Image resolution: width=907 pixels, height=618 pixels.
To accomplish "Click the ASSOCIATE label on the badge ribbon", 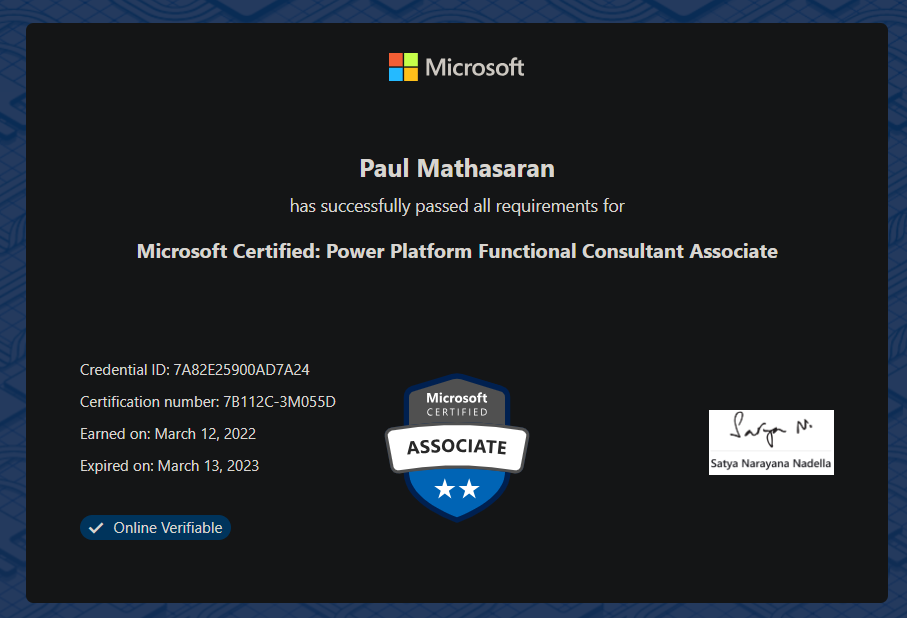I will tap(456, 446).
